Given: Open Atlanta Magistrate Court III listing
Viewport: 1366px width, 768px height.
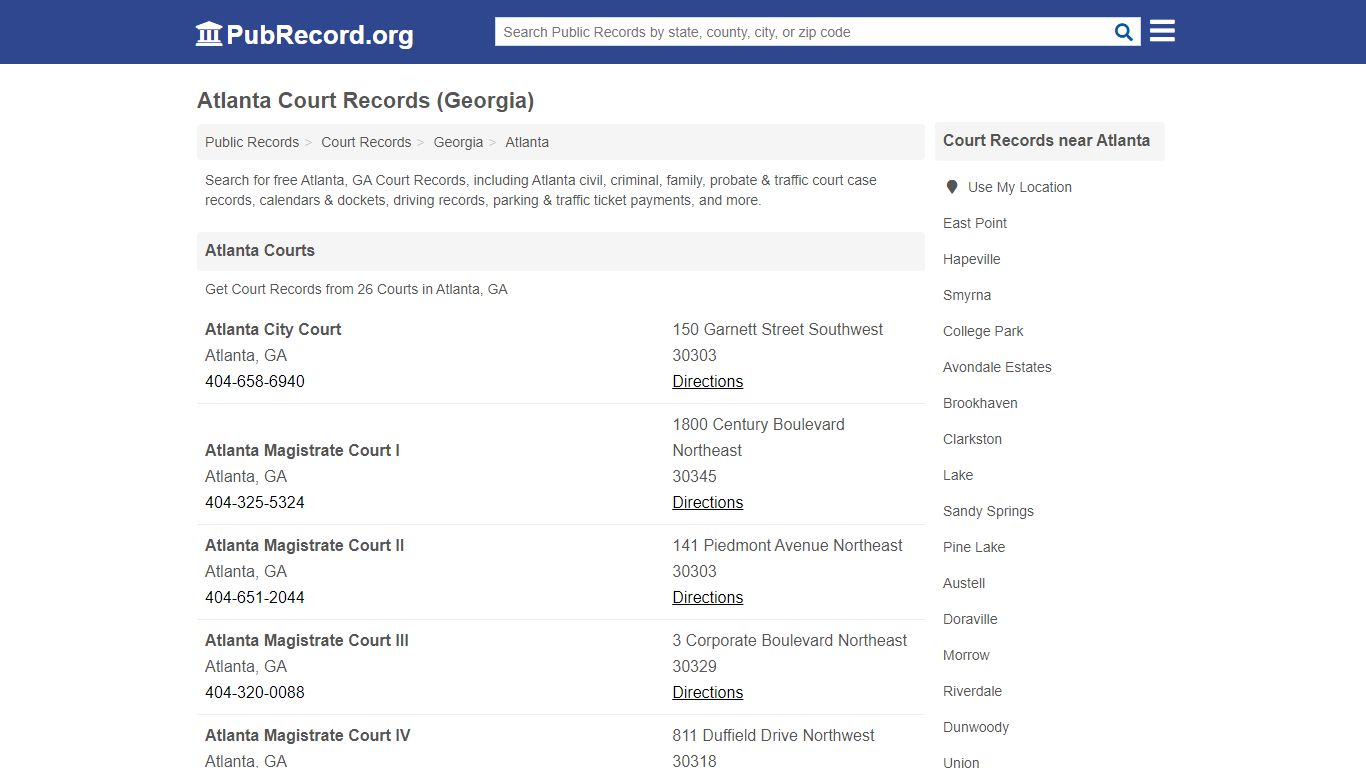Looking at the screenshot, I should pyautogui.click(x=307, y=640).
